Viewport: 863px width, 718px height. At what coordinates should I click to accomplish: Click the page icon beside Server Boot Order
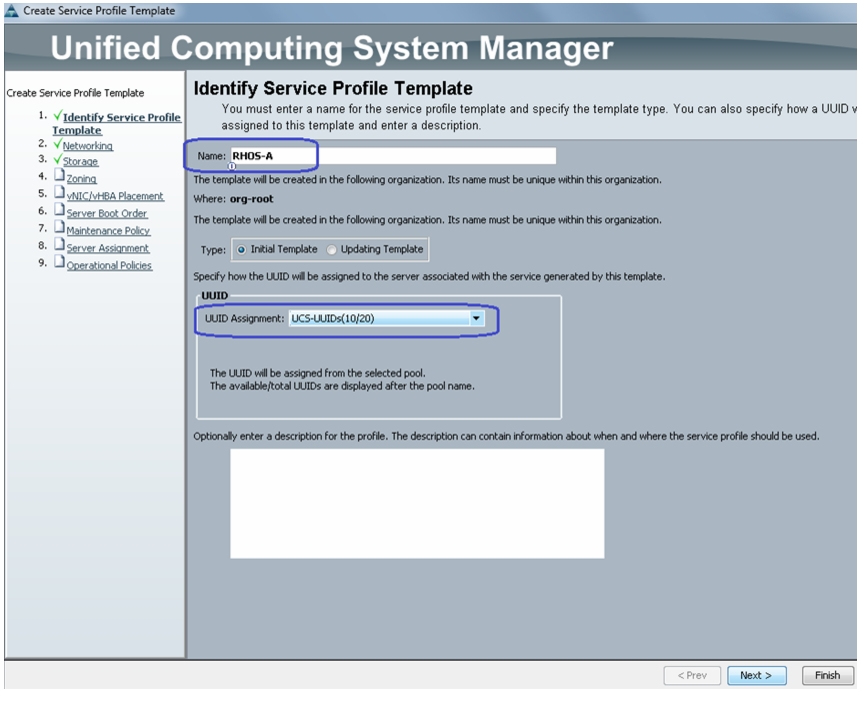pyautogui.click(x=59, y=210)
